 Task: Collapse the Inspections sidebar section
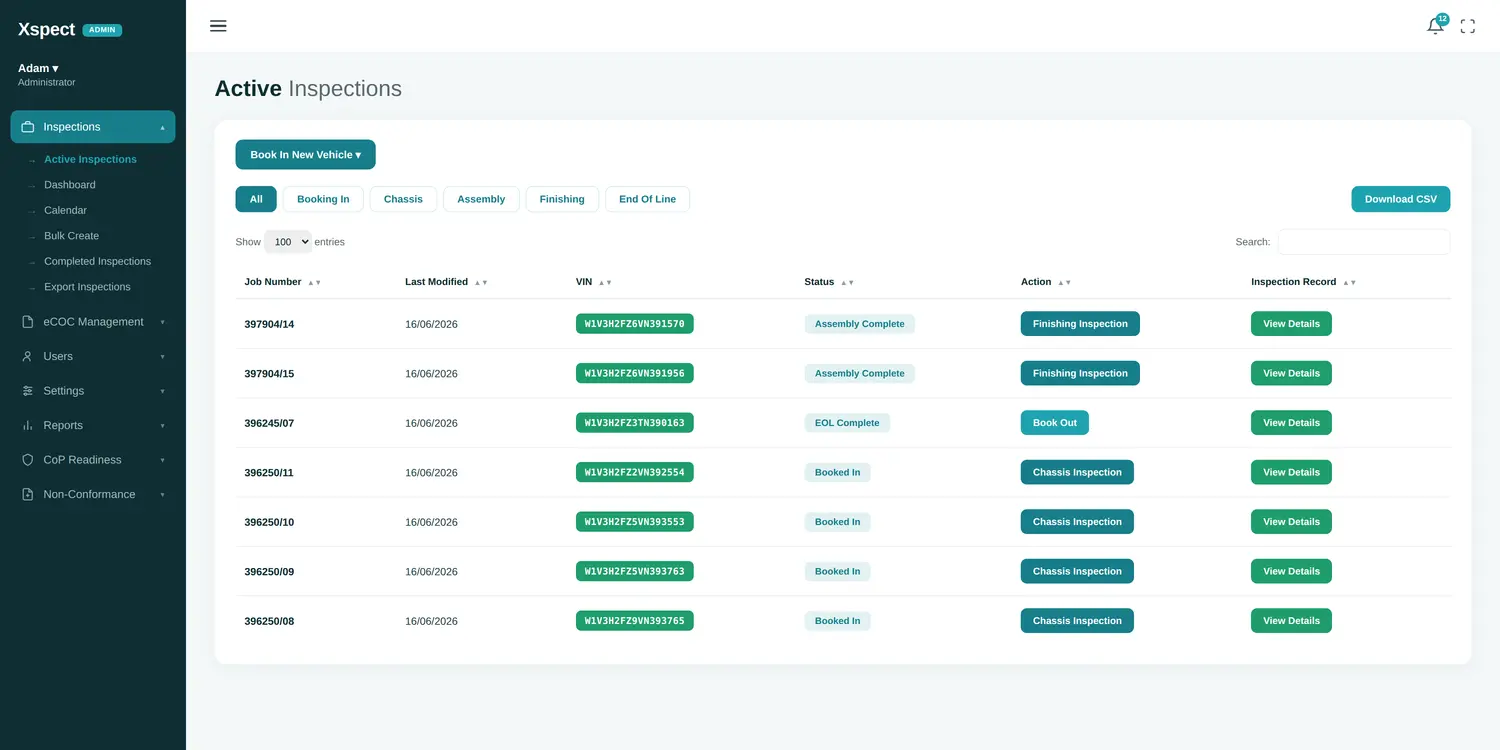163,127
